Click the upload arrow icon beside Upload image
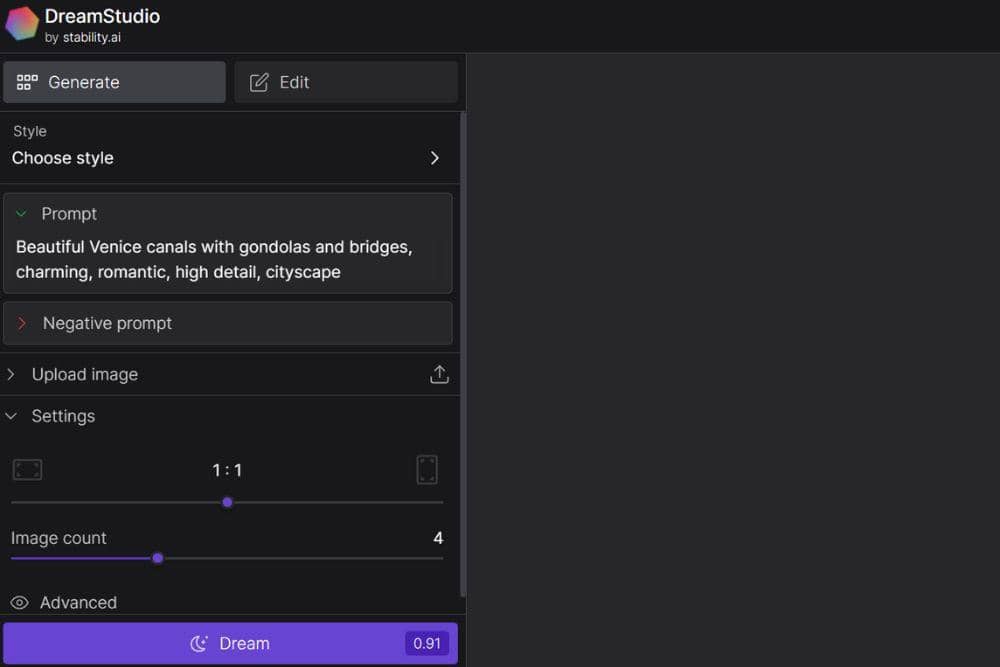Image resolution: width=1000 pixels, height=667 pixels. coord(439,373)
